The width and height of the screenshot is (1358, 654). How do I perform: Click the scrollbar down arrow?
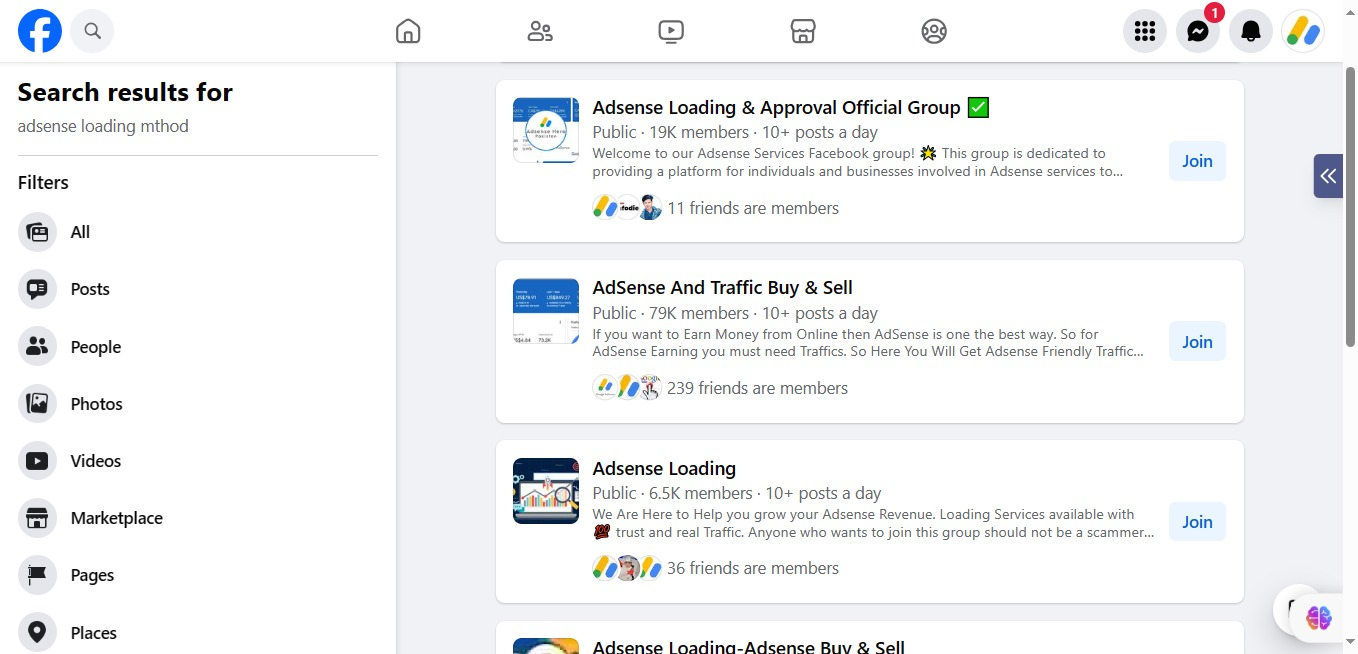[1350, 642]
